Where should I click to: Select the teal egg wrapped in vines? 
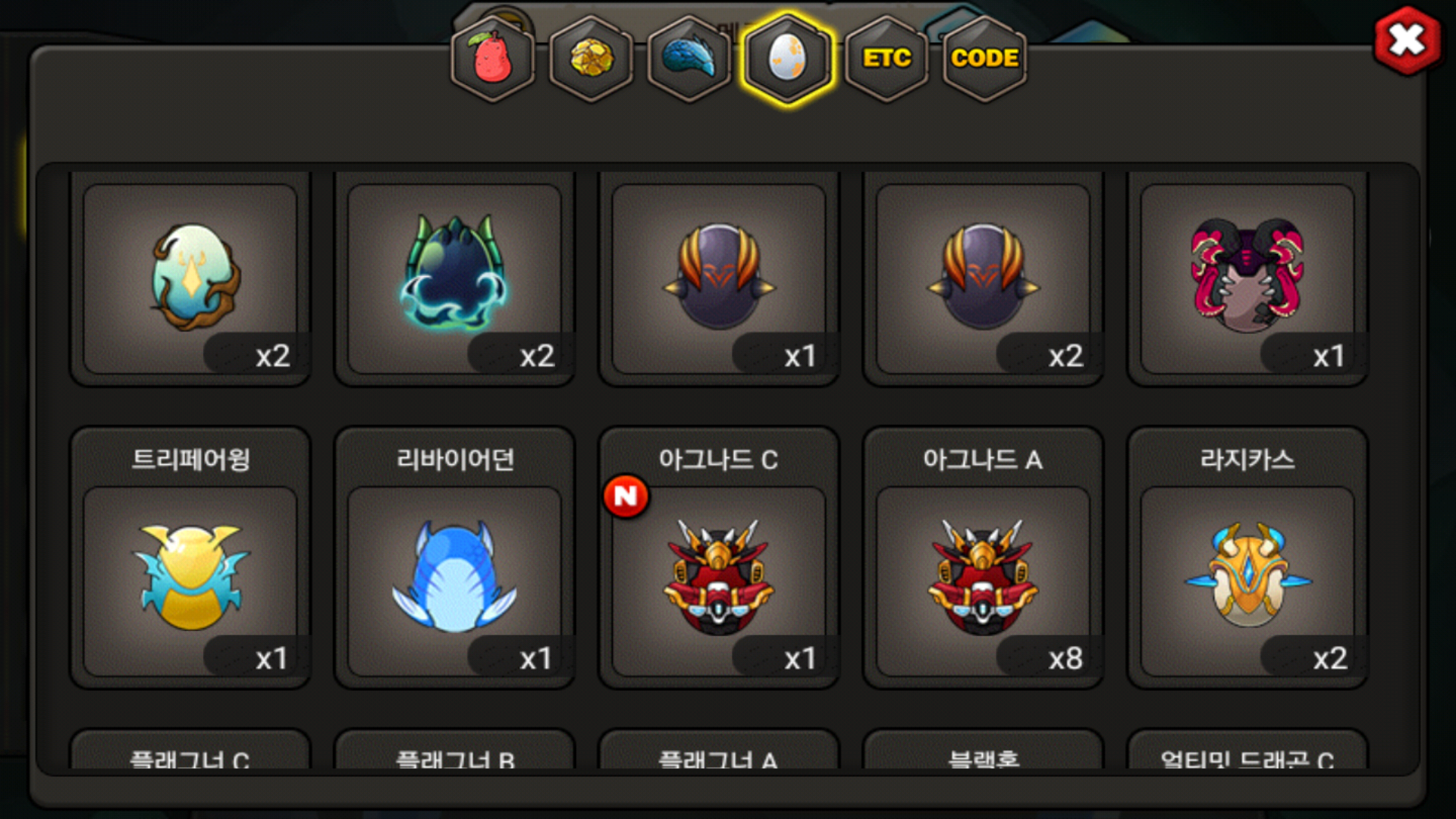190,278
